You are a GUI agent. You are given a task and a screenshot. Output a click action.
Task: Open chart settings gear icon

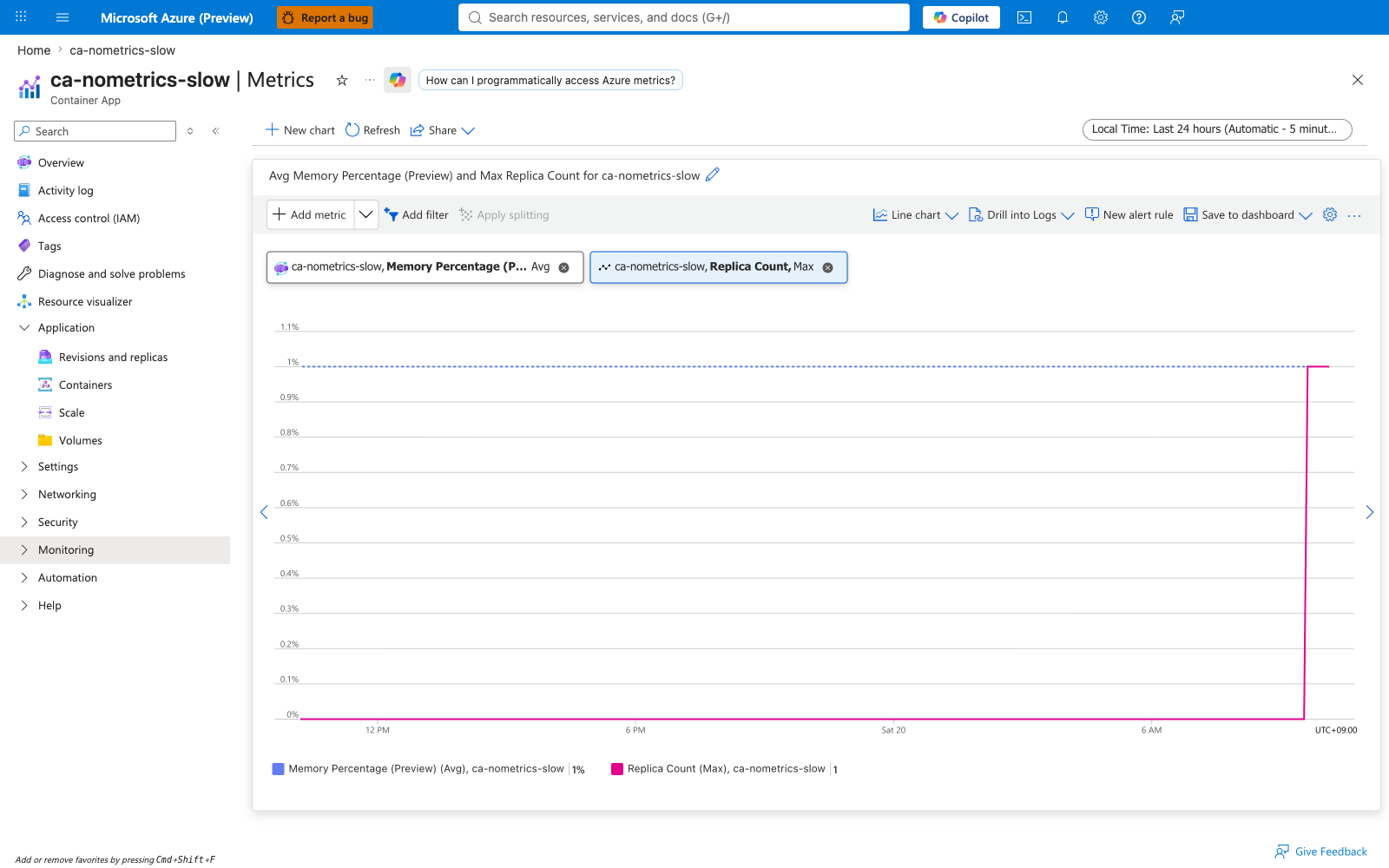1330,214
